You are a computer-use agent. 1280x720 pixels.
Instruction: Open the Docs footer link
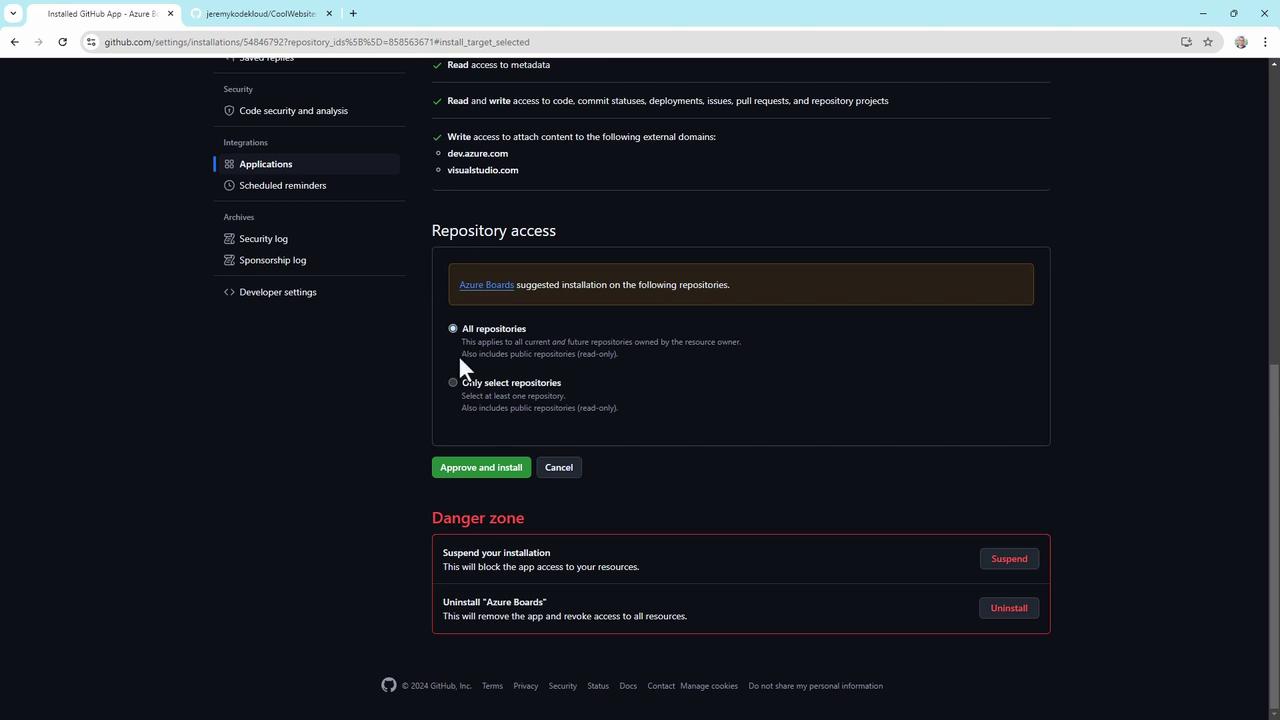coord(628,686)
